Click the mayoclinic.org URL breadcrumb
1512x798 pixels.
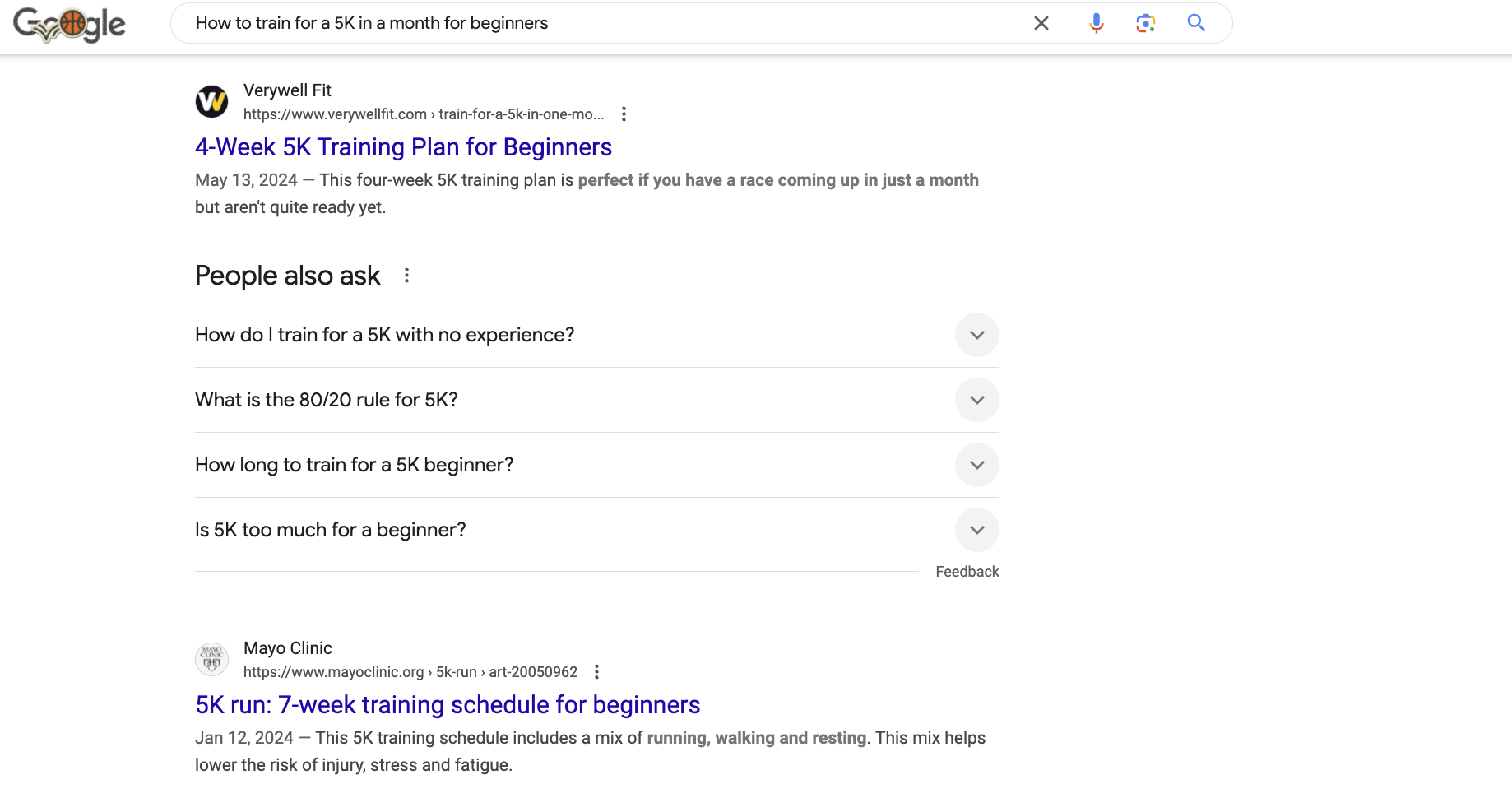(x=410, y=672)
